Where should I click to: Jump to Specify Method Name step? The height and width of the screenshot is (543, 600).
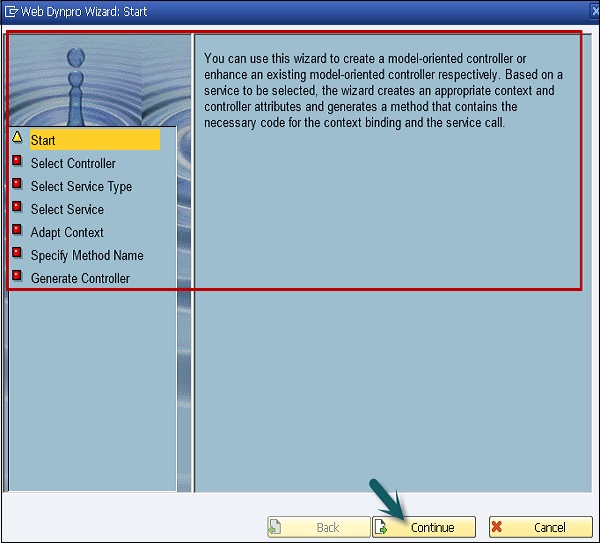point(87,255)
